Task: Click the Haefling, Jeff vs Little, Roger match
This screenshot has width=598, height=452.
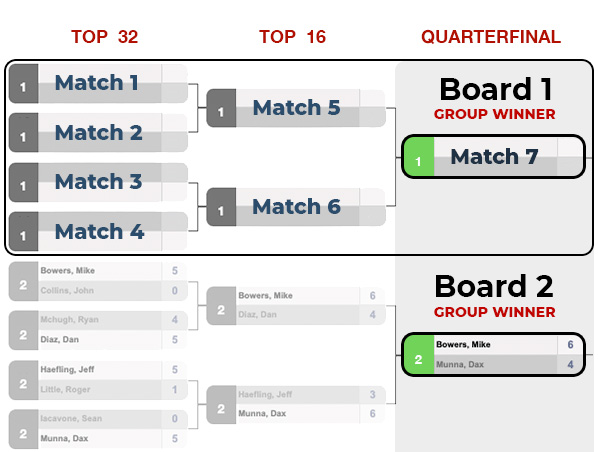Action: point(98,380)
